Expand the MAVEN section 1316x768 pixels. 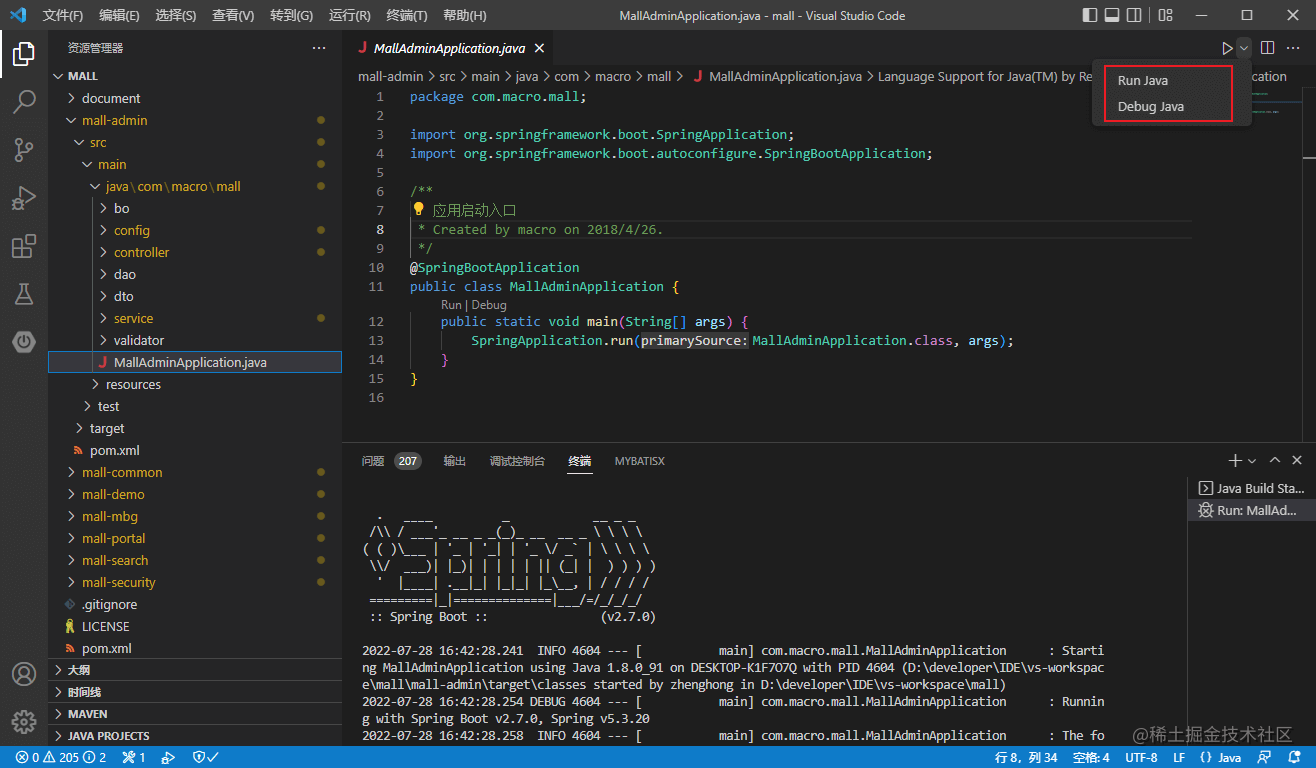tap(195, 714)
